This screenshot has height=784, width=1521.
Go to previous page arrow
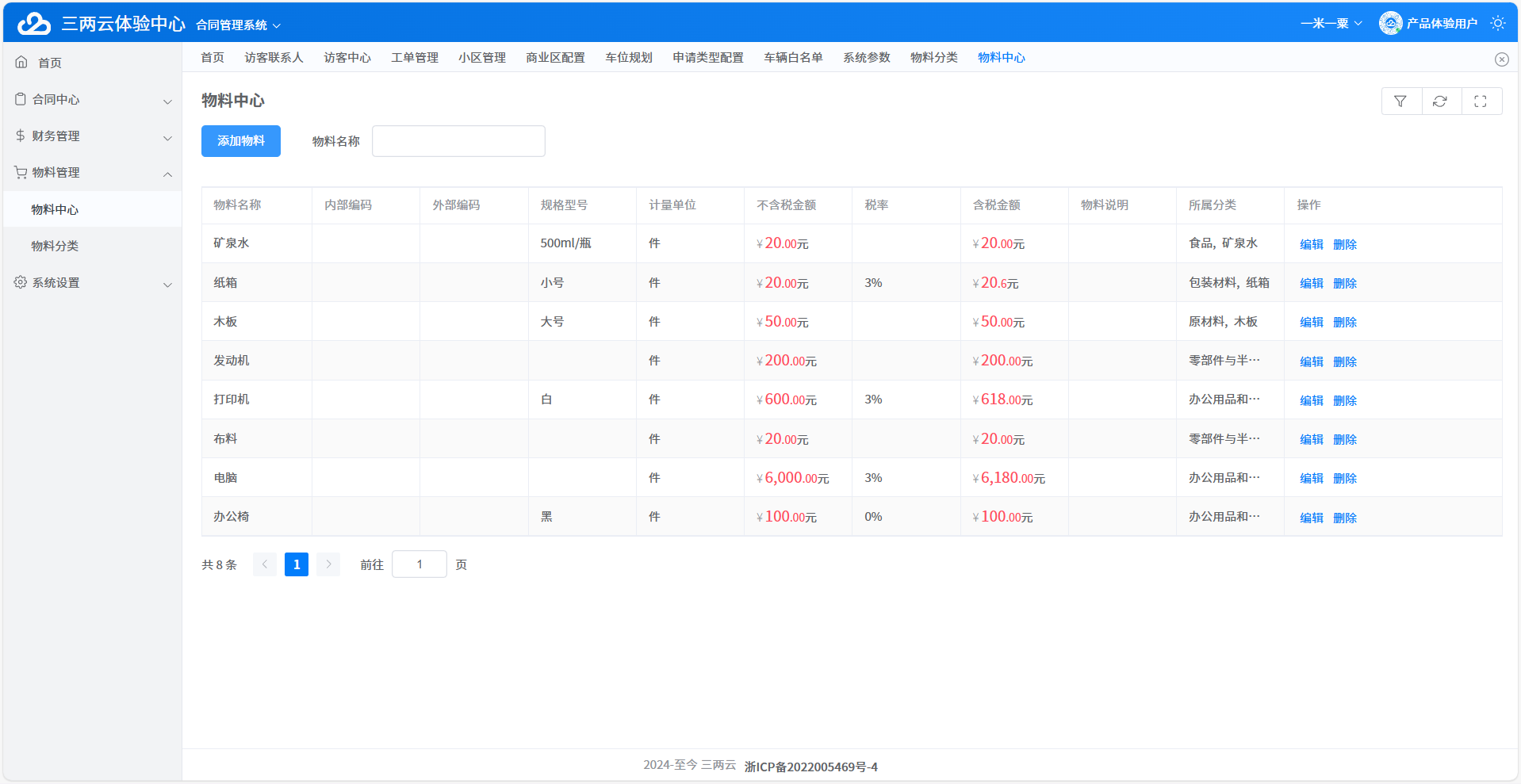pyautogui.click(x=265, y=564)
